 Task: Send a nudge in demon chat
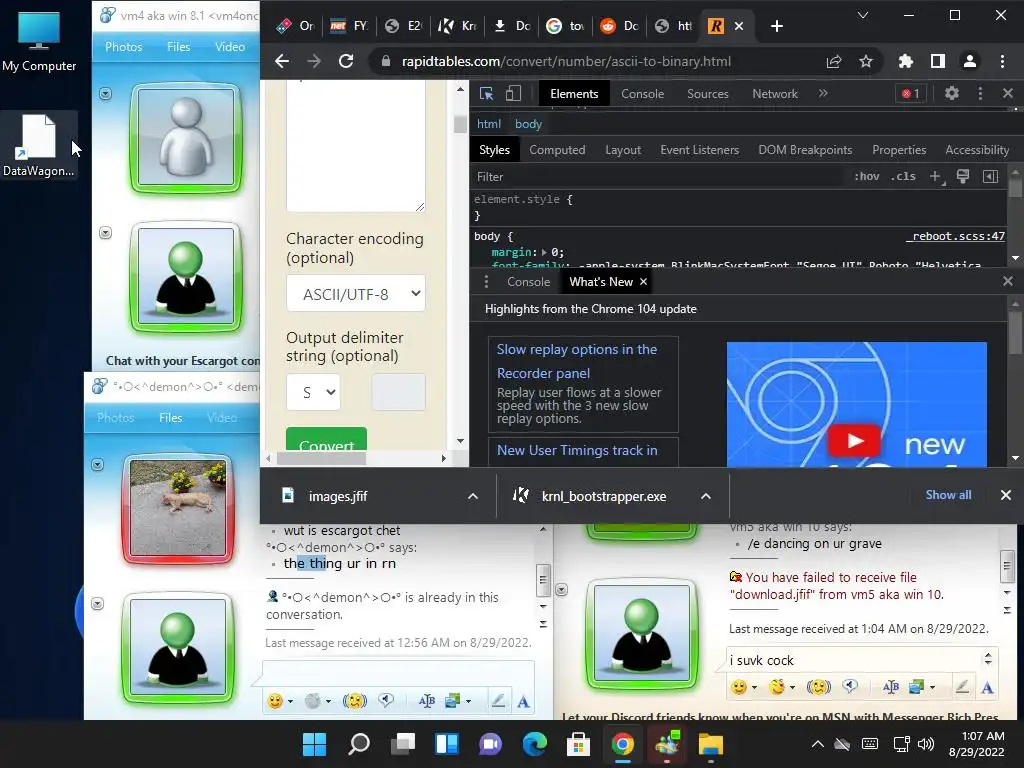click(355, 701)
